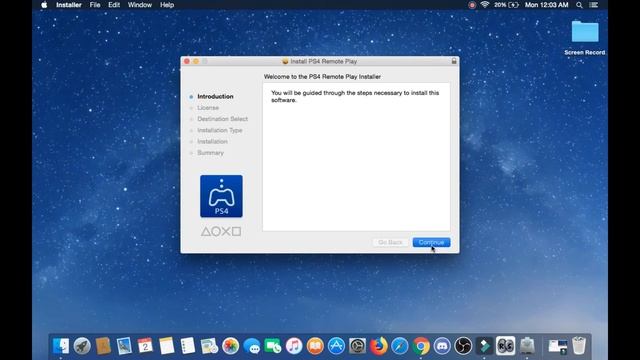This screenshot has height=360, width=640.
Task: Open the brown Contacts book in dock
Action: click(x=103, y=346)
